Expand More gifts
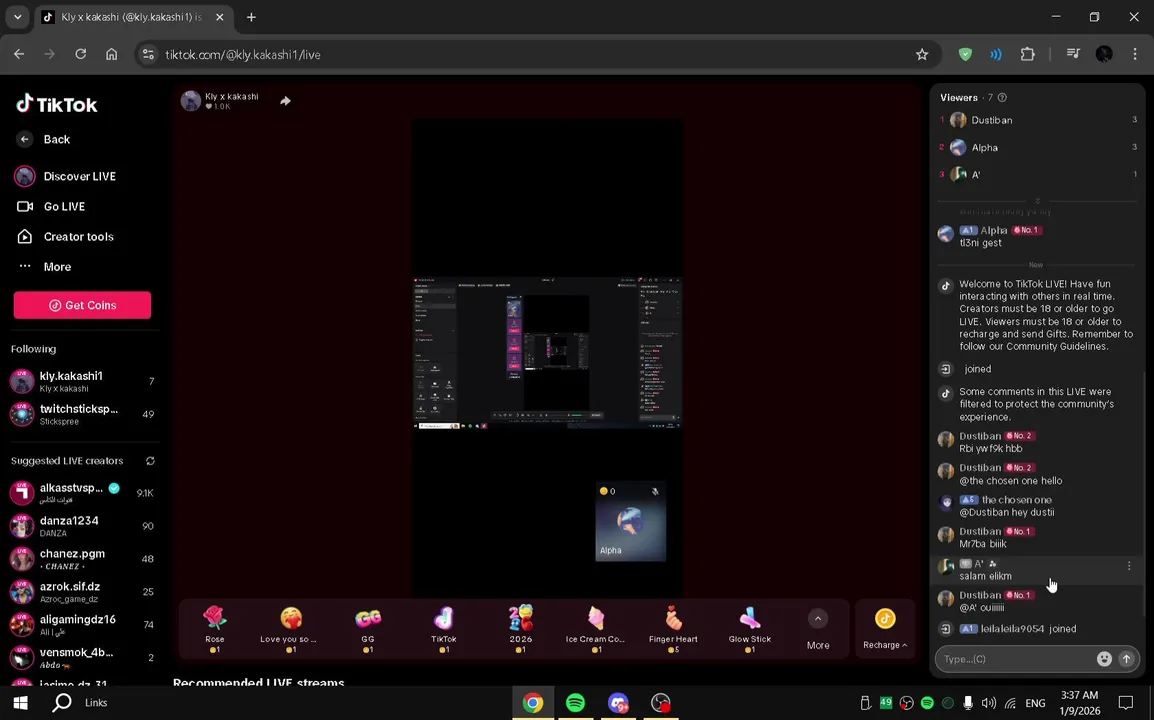 818,629
